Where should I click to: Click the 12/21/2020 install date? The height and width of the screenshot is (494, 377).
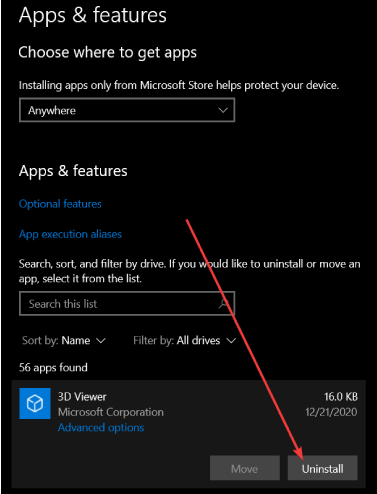(331, 412)
